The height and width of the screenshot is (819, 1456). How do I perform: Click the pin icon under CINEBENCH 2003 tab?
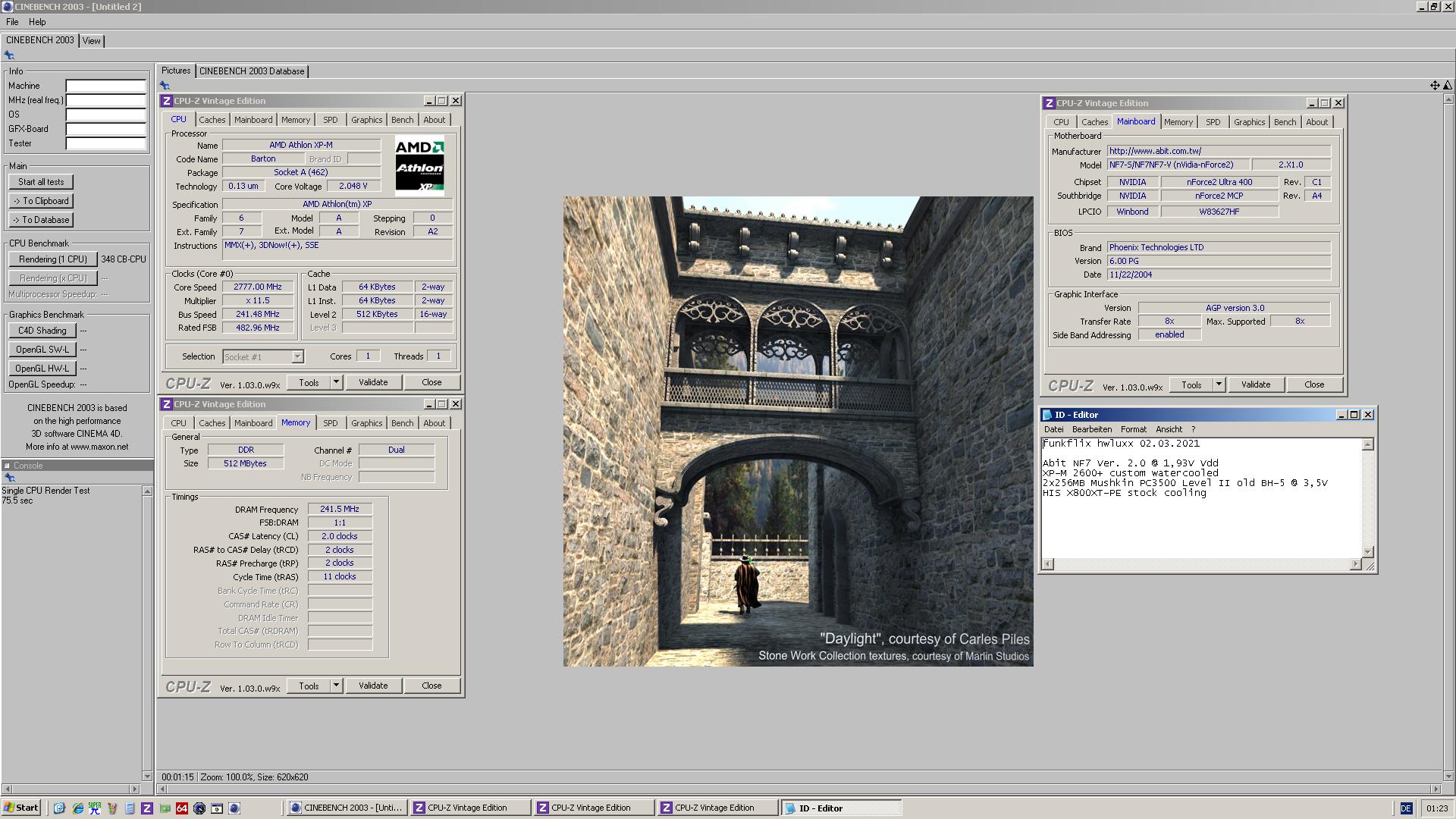[9, 55]
